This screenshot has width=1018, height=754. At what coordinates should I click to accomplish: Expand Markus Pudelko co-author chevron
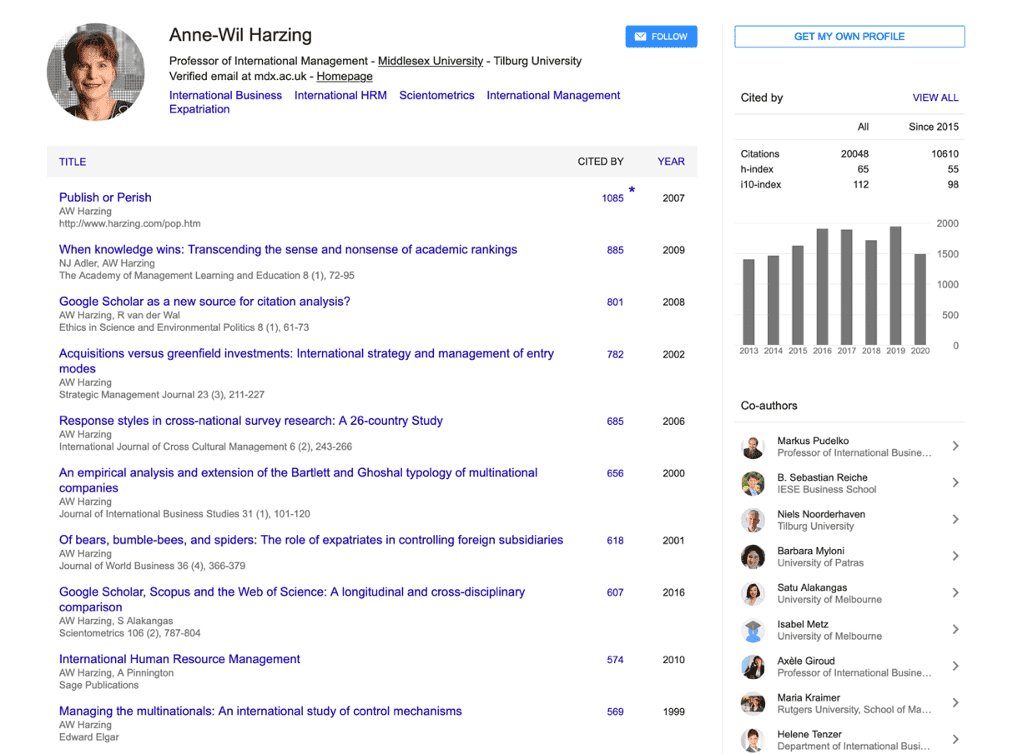point(956,446)
